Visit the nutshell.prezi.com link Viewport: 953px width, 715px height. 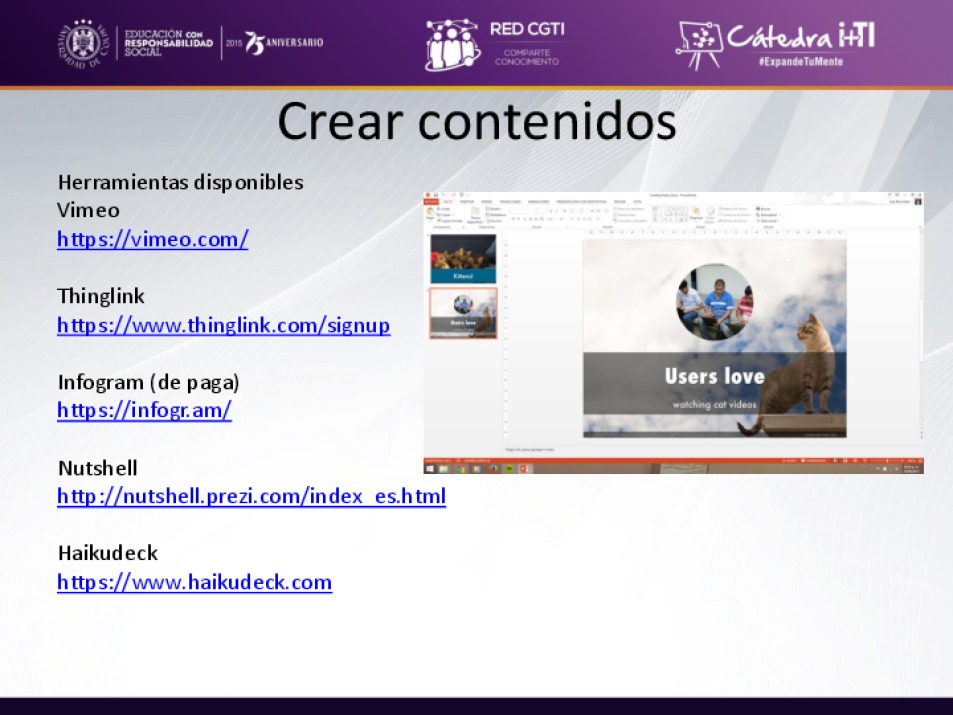click(252, 496)
